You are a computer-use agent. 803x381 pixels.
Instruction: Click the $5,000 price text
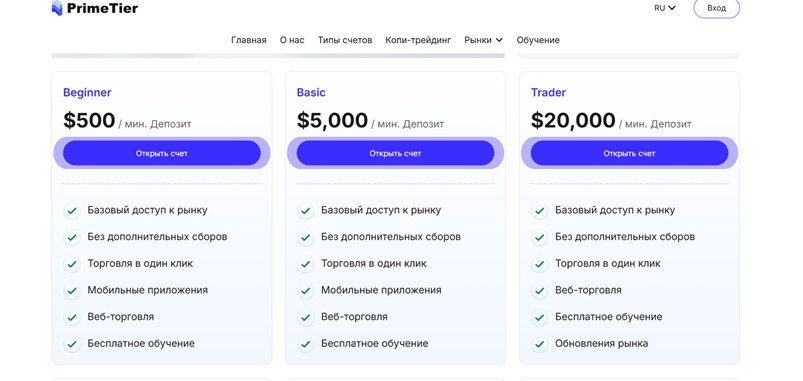pyautogui.click(x=332, y=121)
